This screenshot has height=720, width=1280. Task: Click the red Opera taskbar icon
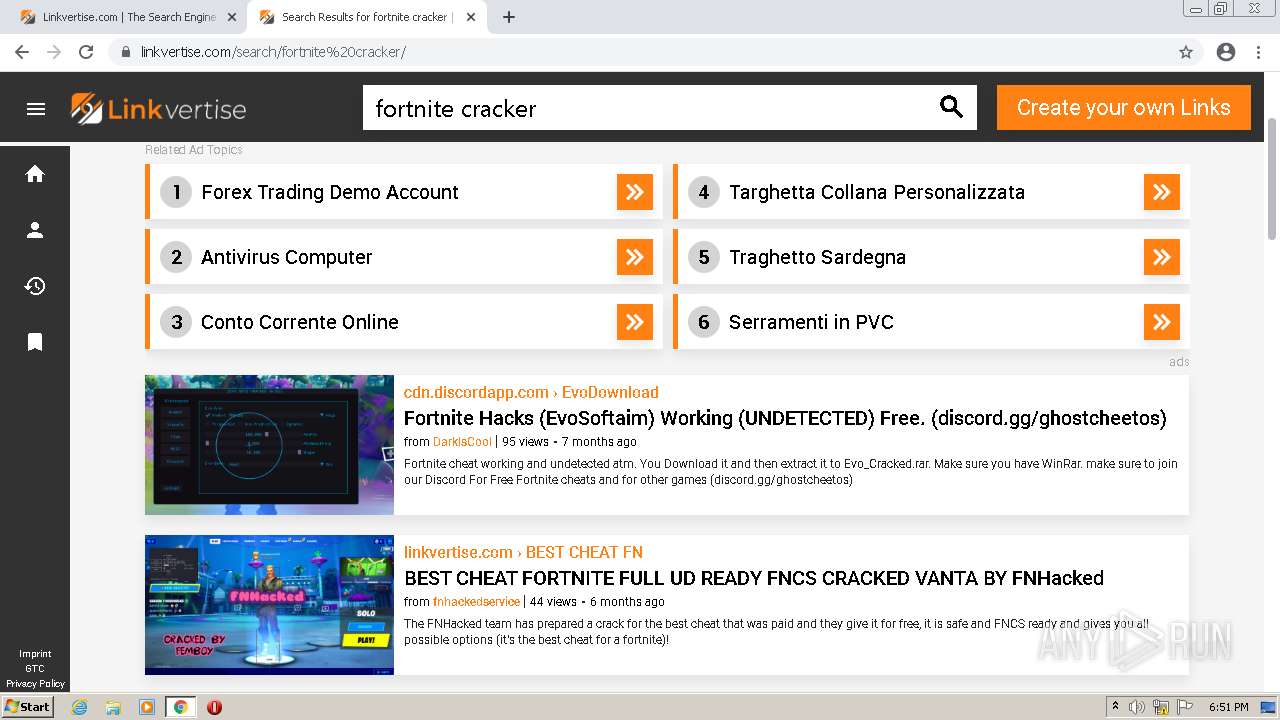point(214,707)
